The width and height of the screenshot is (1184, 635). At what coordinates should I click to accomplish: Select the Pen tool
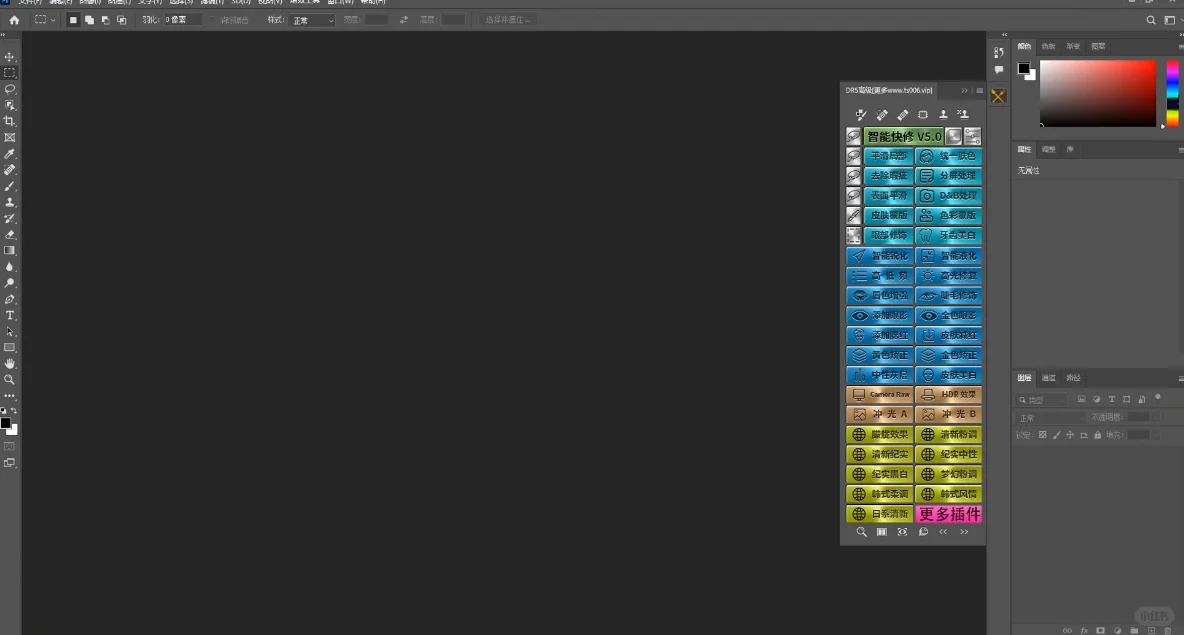9,299
